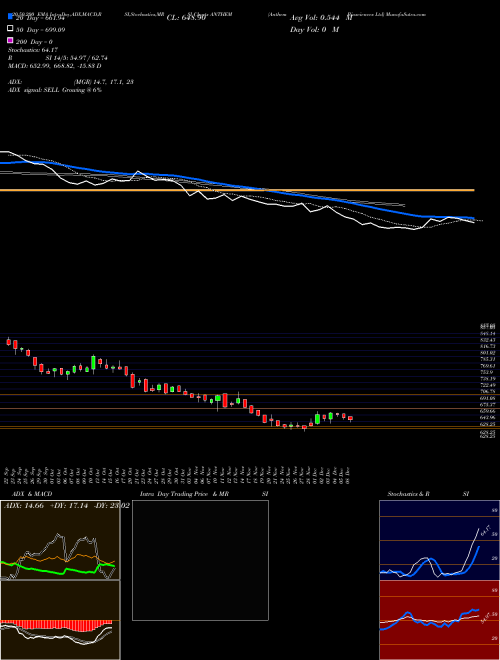Click the white 50 Day legend swatch
The image size is (500, 660).
click(x=10, y=29)
